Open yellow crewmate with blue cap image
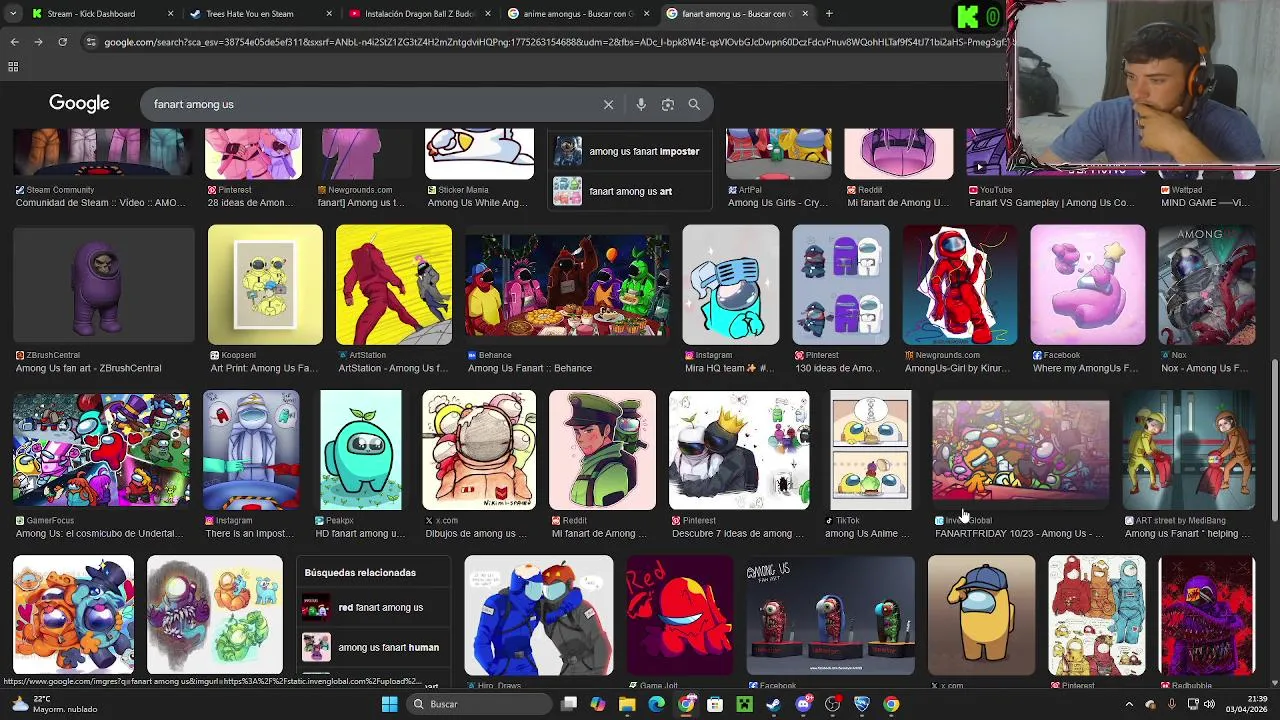Image resolution: width=1280 pixels, height=720 pixels. tap(982, 616)
